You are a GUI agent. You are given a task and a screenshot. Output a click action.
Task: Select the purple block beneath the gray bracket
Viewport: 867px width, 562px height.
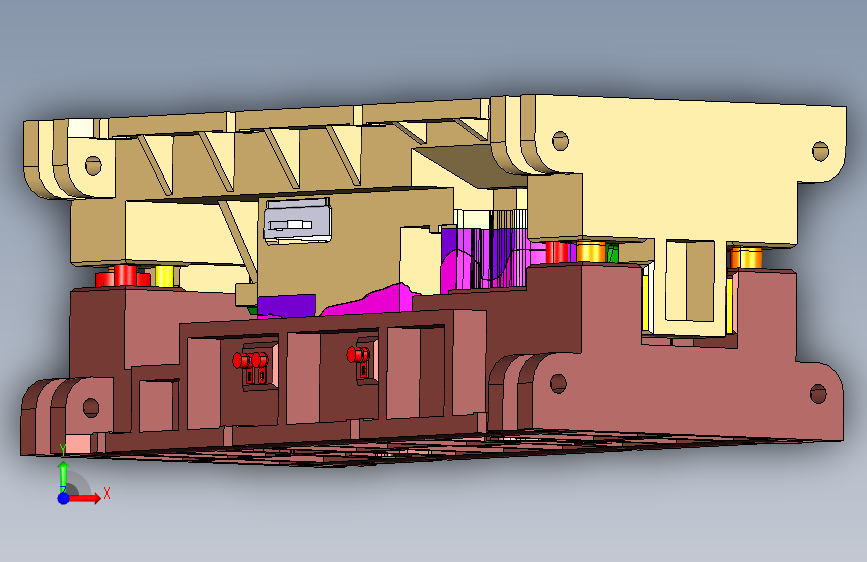[286, 306]
